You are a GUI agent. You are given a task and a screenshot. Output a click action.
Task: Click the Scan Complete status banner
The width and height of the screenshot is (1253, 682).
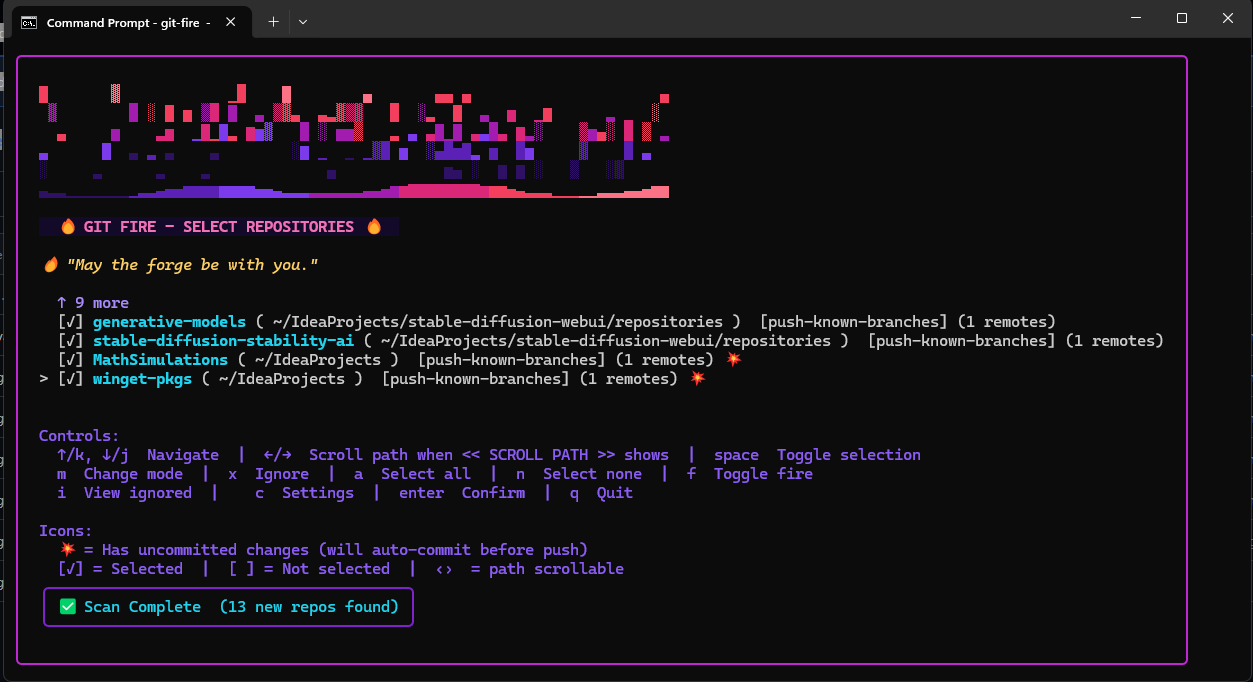(228, 606)
